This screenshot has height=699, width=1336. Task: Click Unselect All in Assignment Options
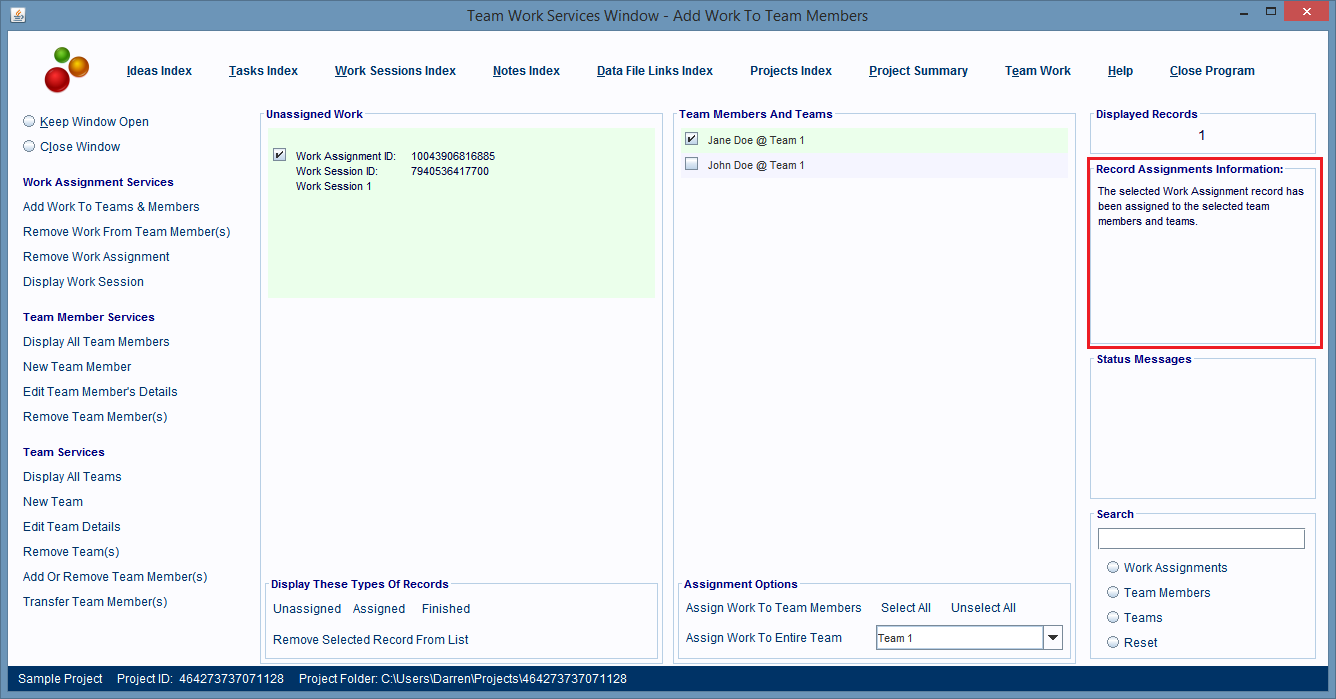point(983,608)
